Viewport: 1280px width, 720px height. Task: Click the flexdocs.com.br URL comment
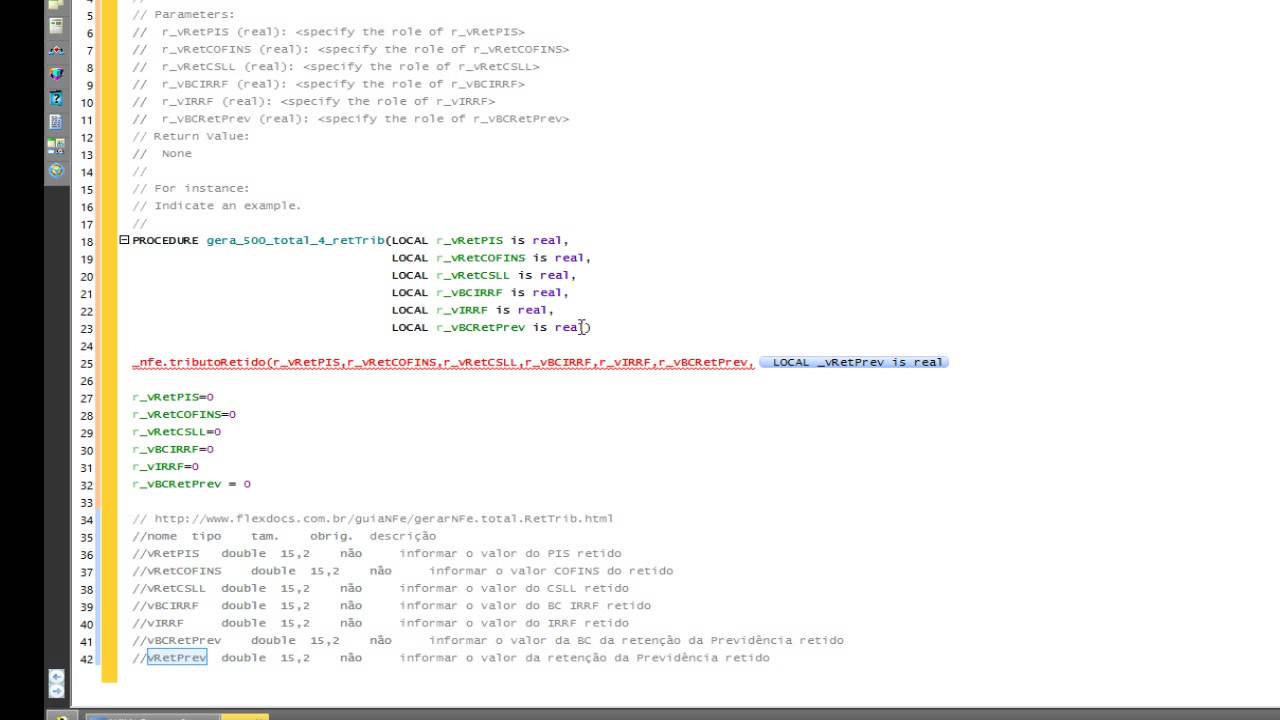click(x=373, y=518)
